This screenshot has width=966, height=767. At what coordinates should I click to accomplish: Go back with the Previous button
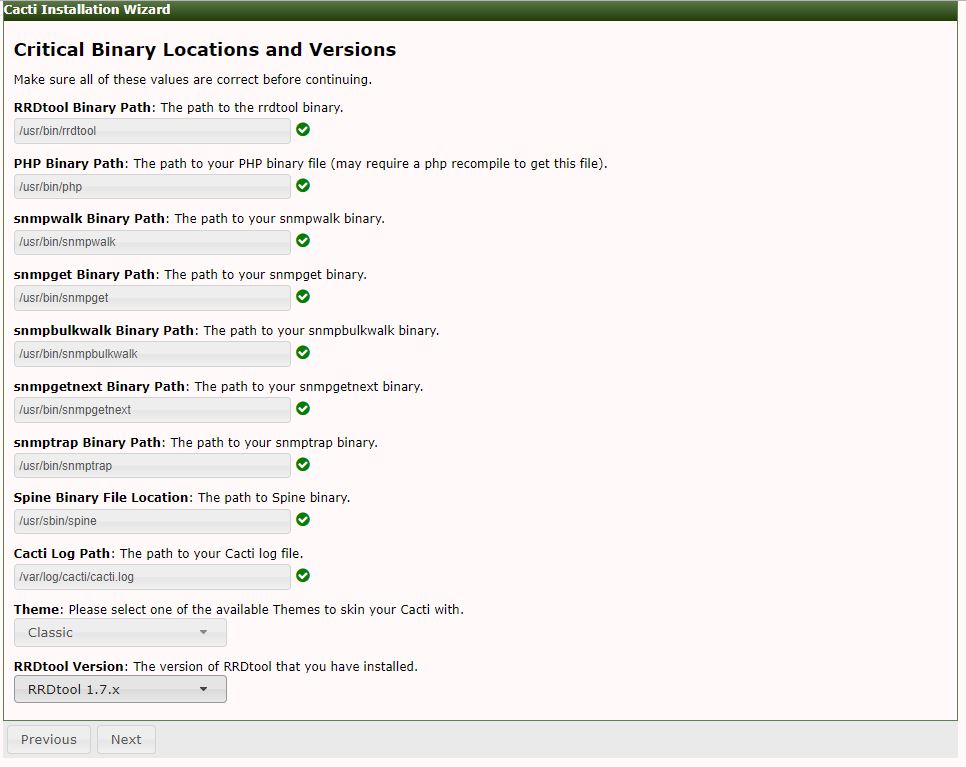(49, 739)
